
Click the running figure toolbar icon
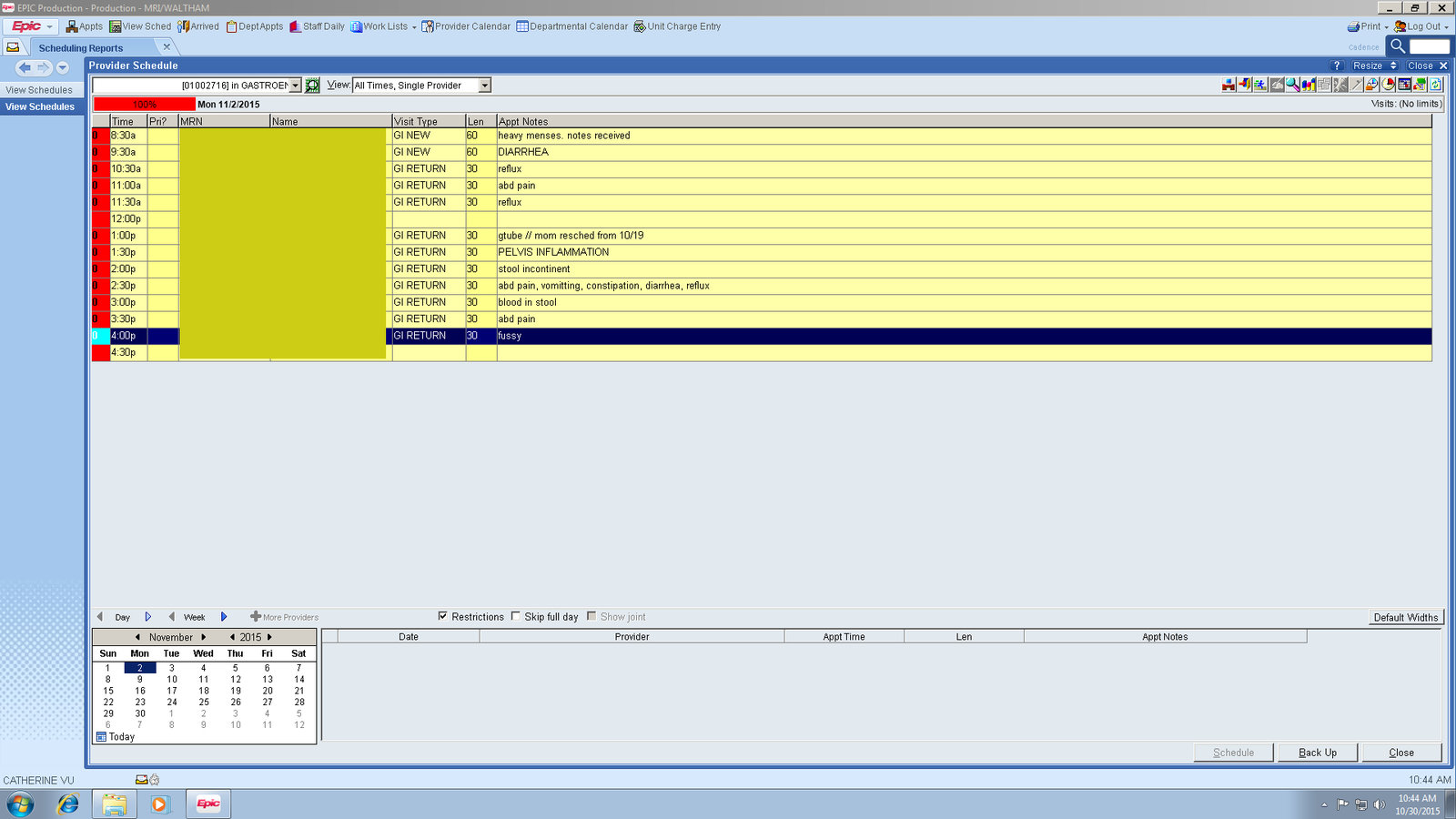pyautogui.click(x=1260, y=85)
